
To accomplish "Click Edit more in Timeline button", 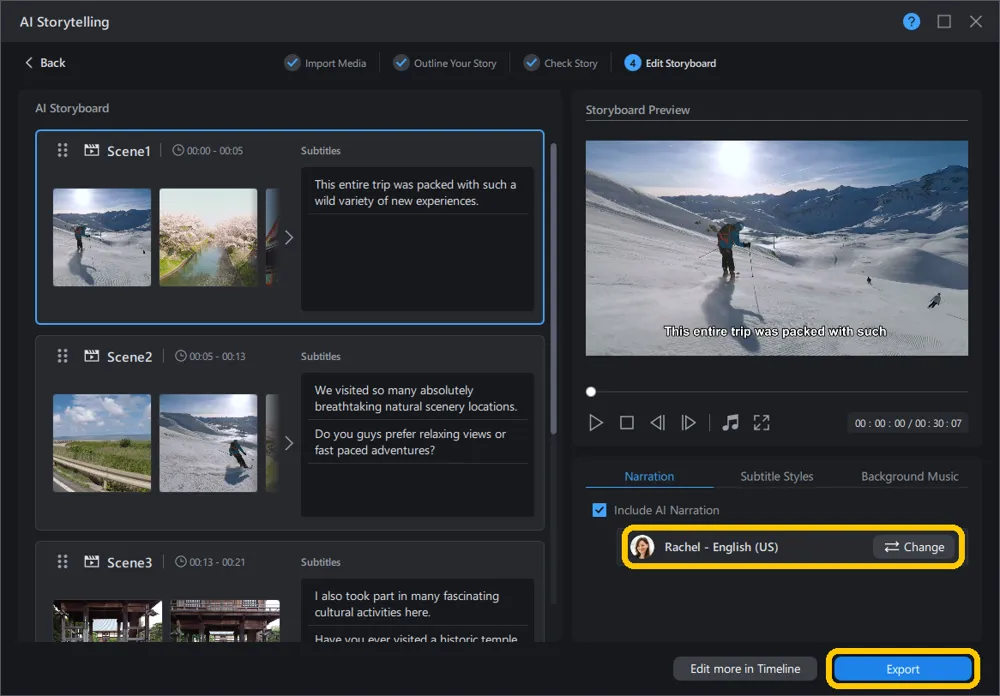I will [x=745, y=669].
